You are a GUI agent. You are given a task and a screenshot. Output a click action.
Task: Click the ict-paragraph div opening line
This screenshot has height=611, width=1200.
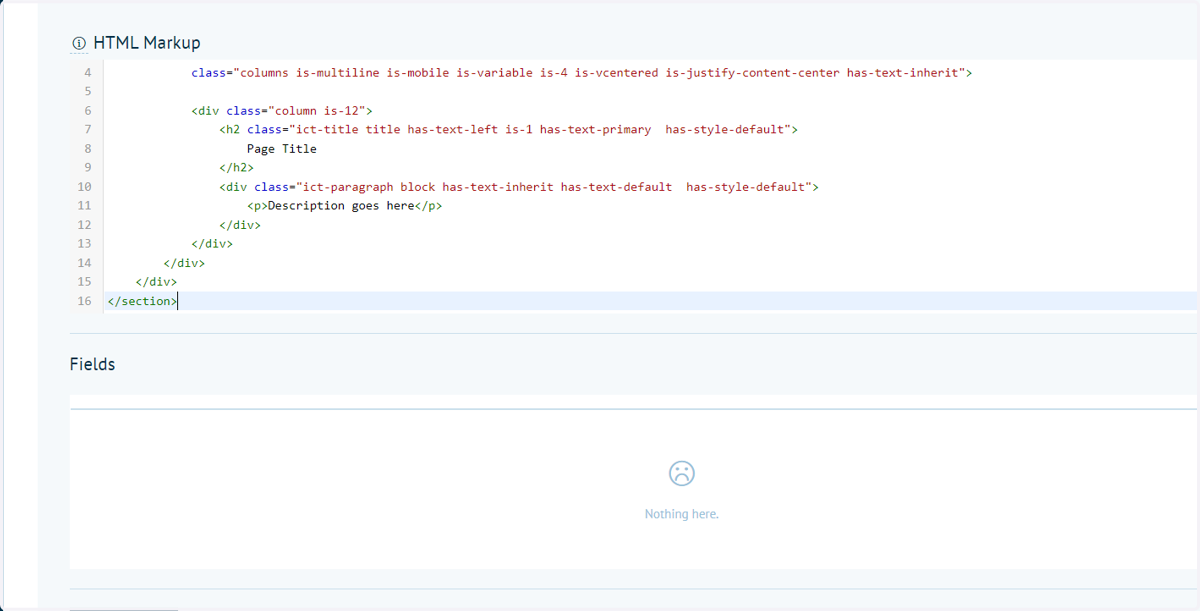coord(519,187)
